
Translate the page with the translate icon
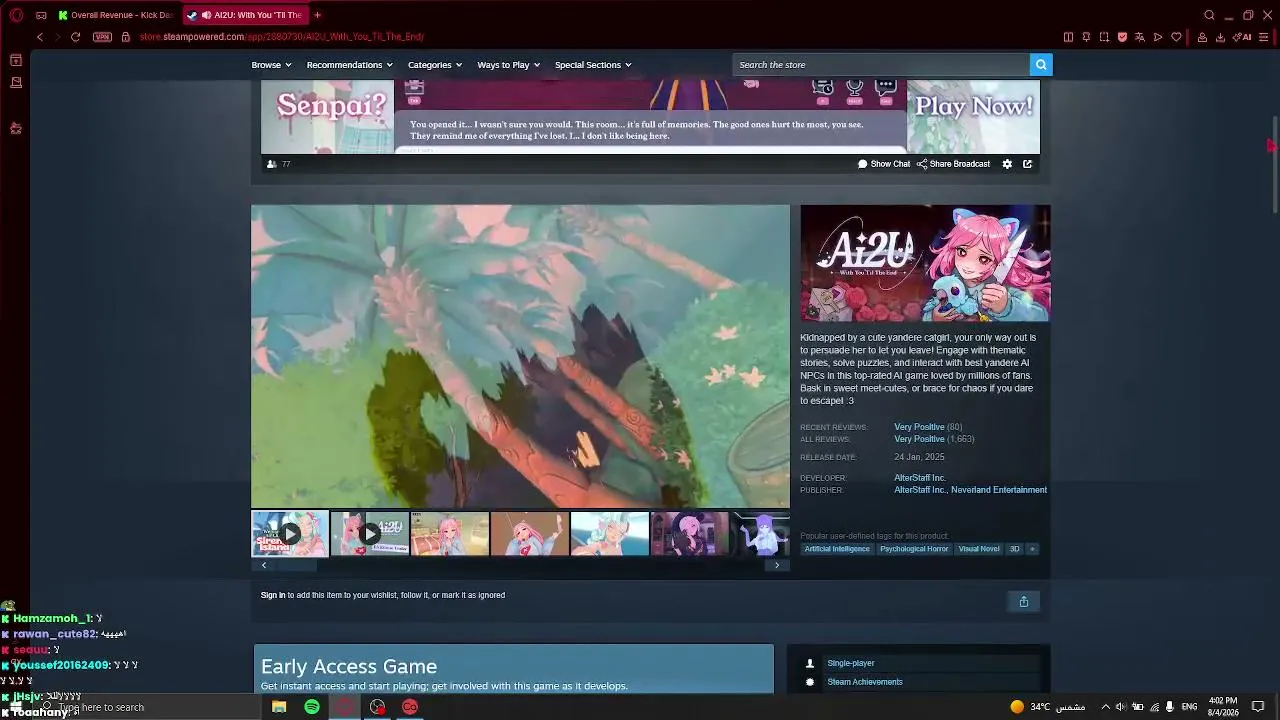[x=1140, y=37]
